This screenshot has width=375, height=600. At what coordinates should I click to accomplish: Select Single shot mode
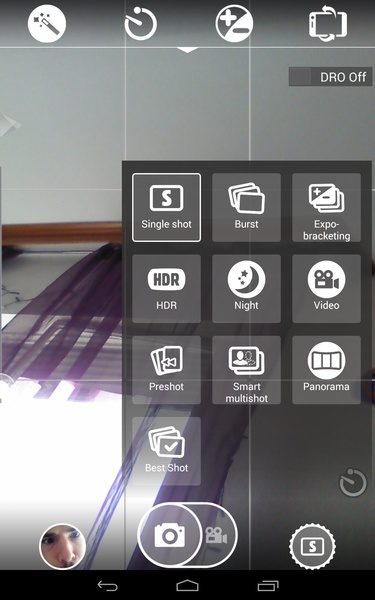166,207
